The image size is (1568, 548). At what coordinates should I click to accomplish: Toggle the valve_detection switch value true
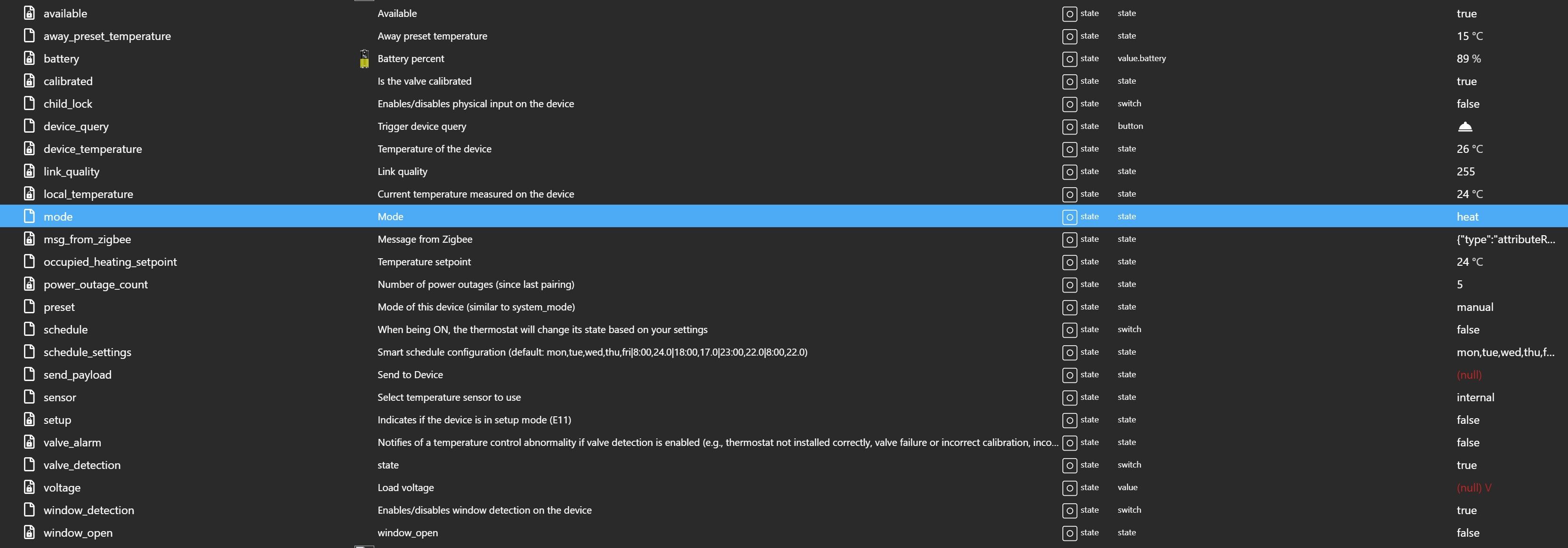(x=1466, y=465)
